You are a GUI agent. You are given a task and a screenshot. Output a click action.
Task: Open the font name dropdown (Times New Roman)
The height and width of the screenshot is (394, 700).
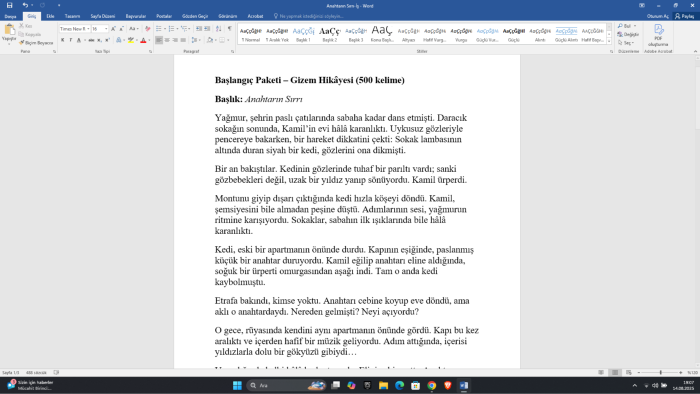(88, 29)
